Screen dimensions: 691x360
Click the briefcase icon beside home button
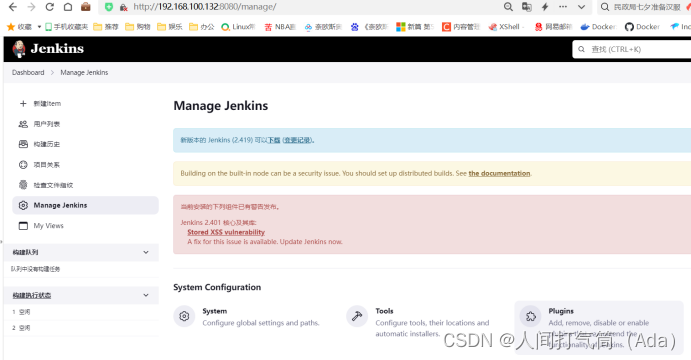pyautogui.click(x=86, y=7)
